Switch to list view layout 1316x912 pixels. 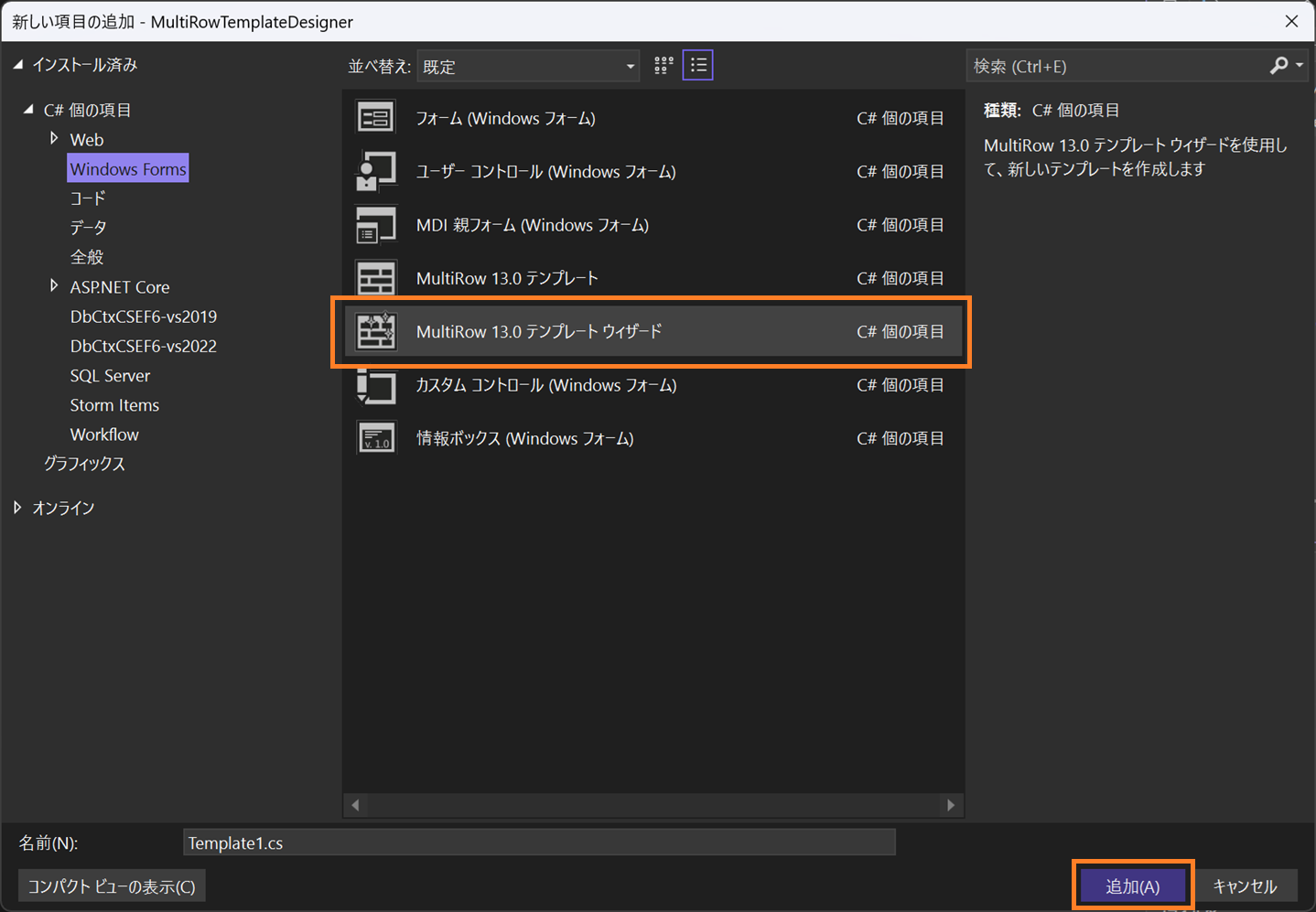tap(698, 66)
